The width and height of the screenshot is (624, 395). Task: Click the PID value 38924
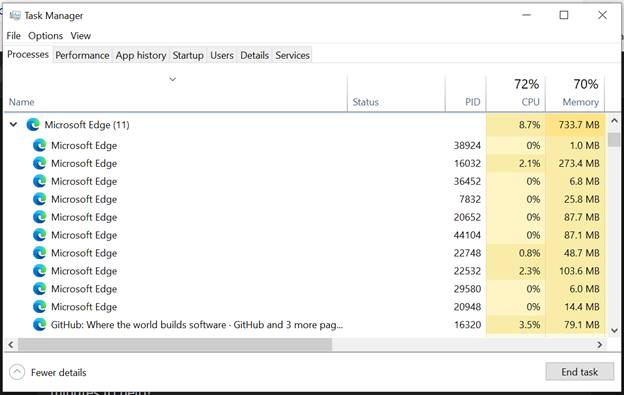coord(467,146)
